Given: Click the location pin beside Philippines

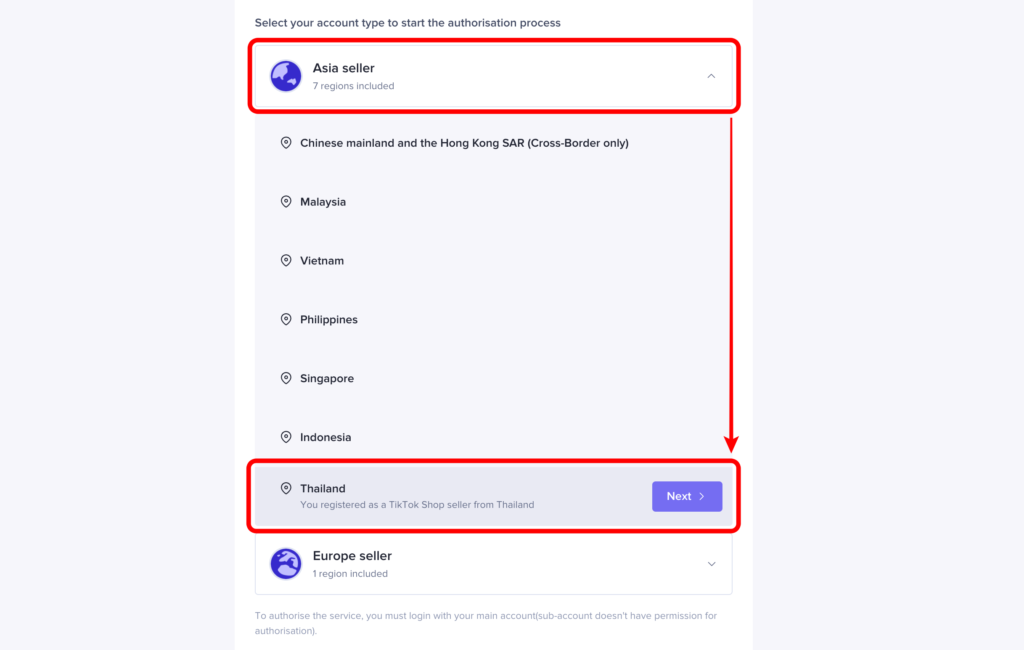Looking at the screenshot, I should point(286,320).
